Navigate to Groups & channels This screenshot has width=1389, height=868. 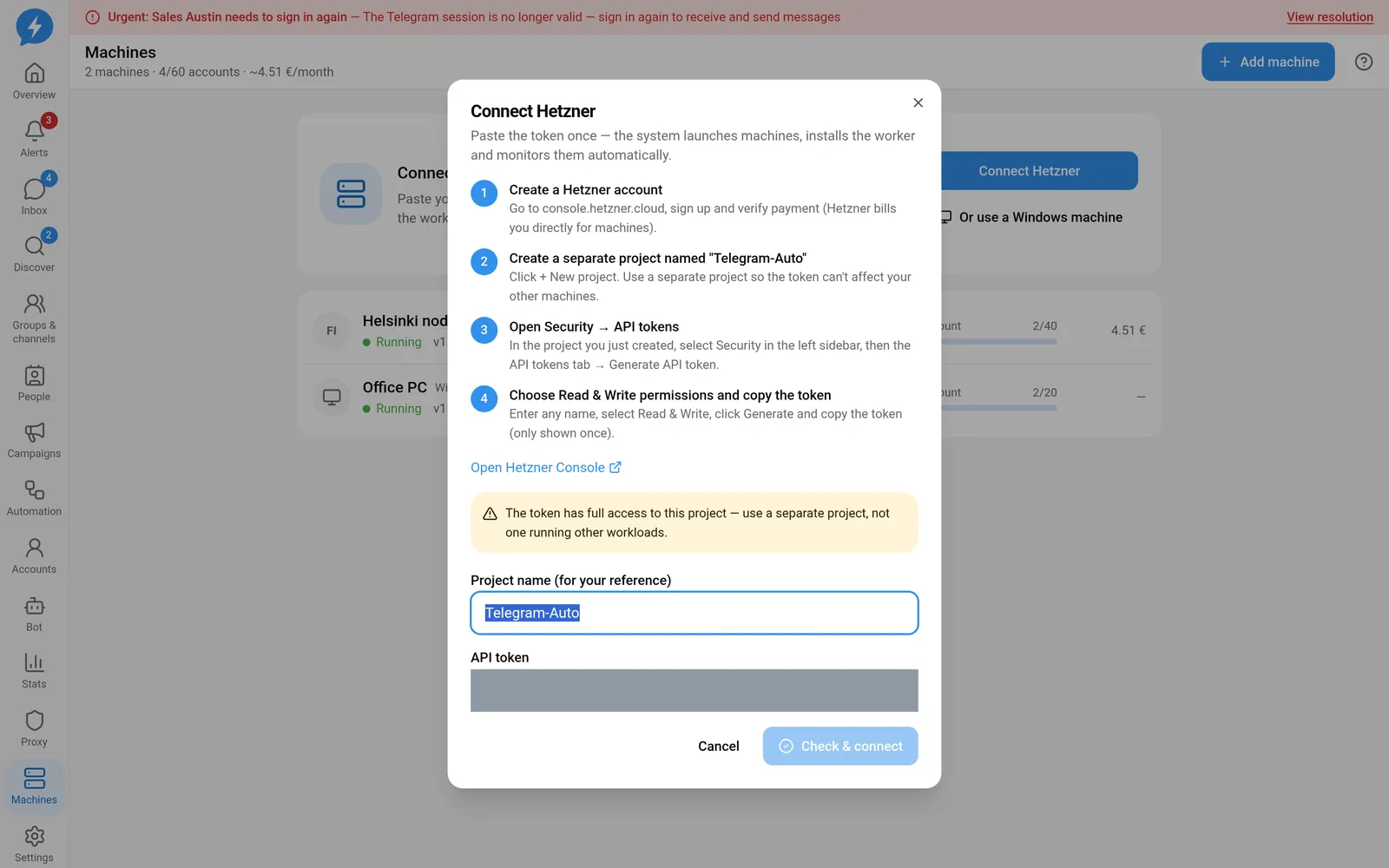click(x=34, y=319)
